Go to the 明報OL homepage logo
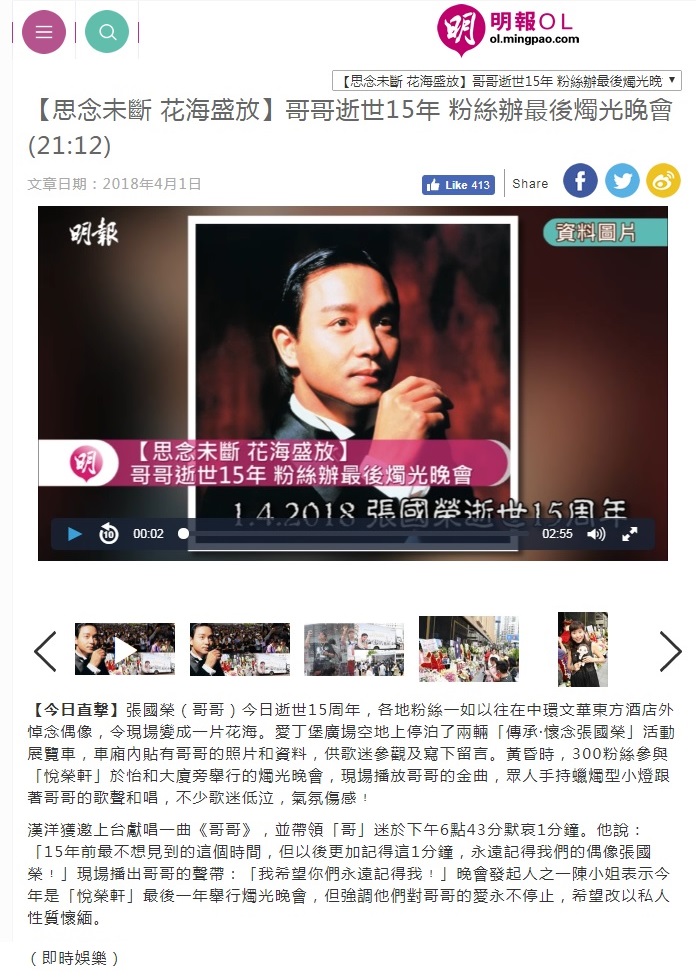The width and height of the screenshot is (696, 980). click(x=509, y=29)
